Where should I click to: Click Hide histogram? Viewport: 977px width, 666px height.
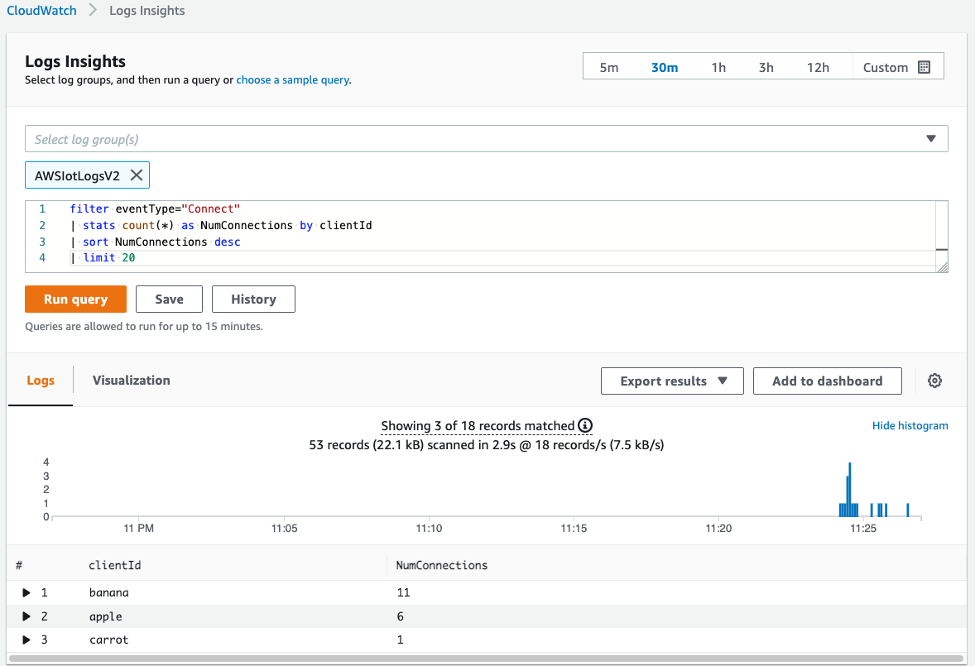click(909, 425)
